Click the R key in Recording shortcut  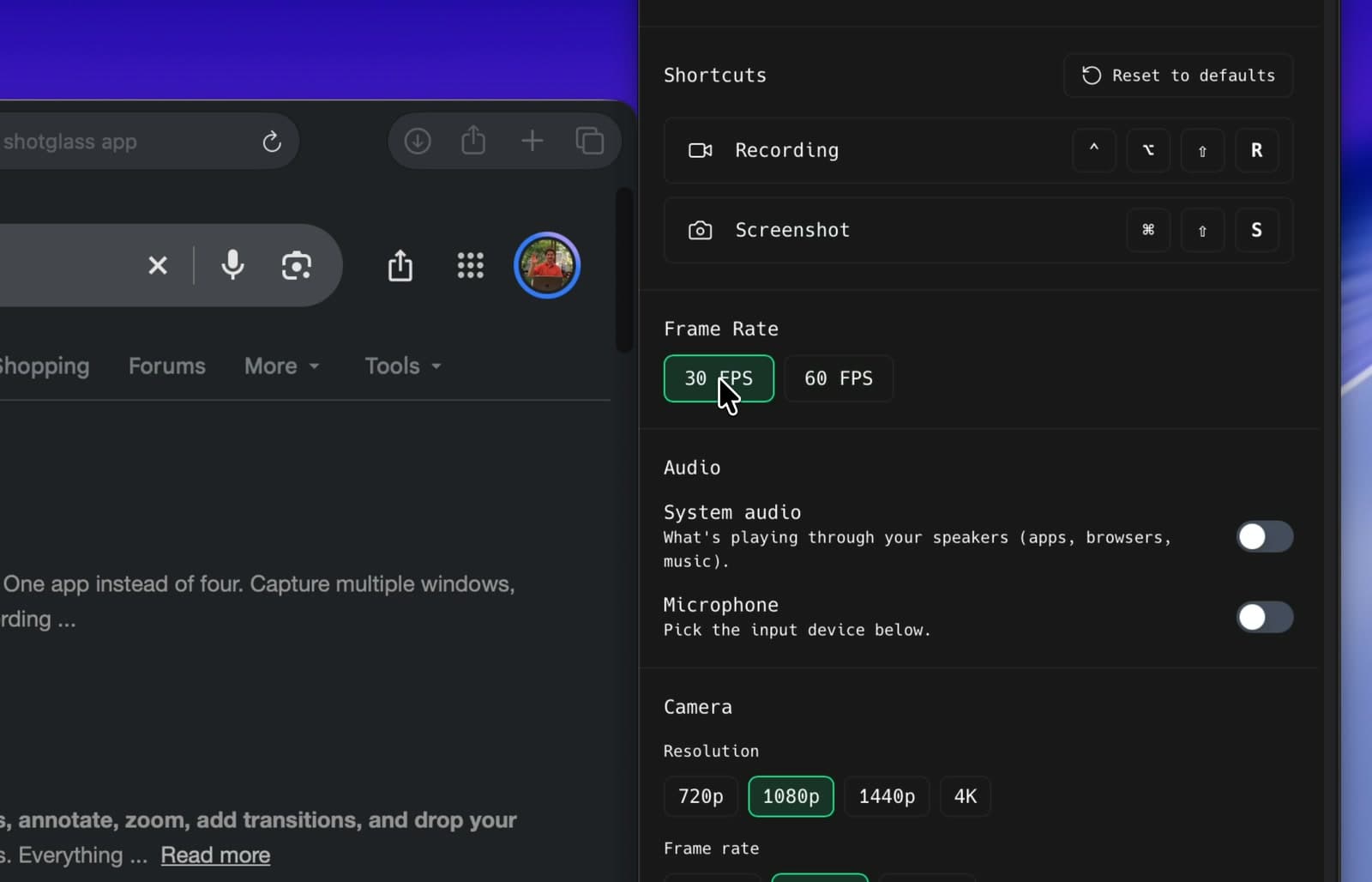(x=1256, y=150)
